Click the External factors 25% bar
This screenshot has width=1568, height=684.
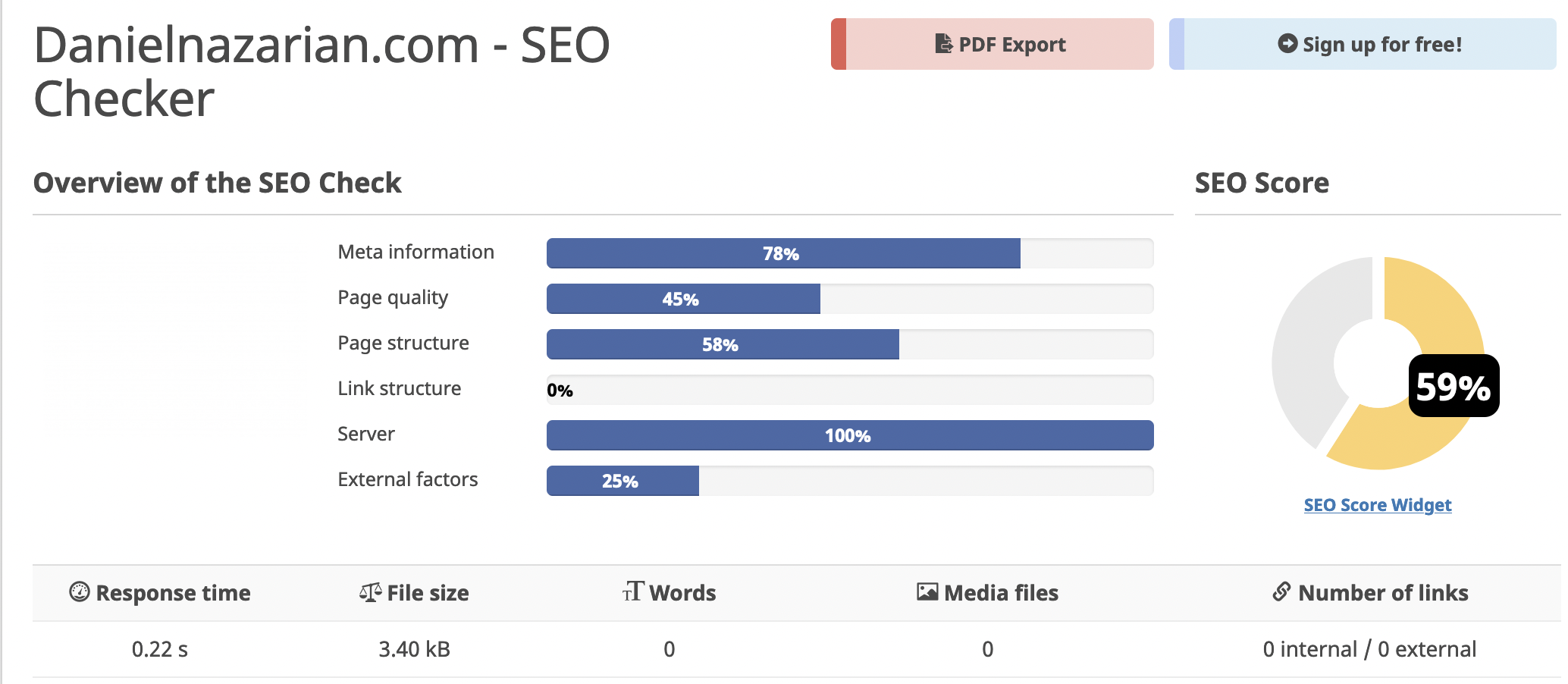pyautogui.click(x=622, y=481)
